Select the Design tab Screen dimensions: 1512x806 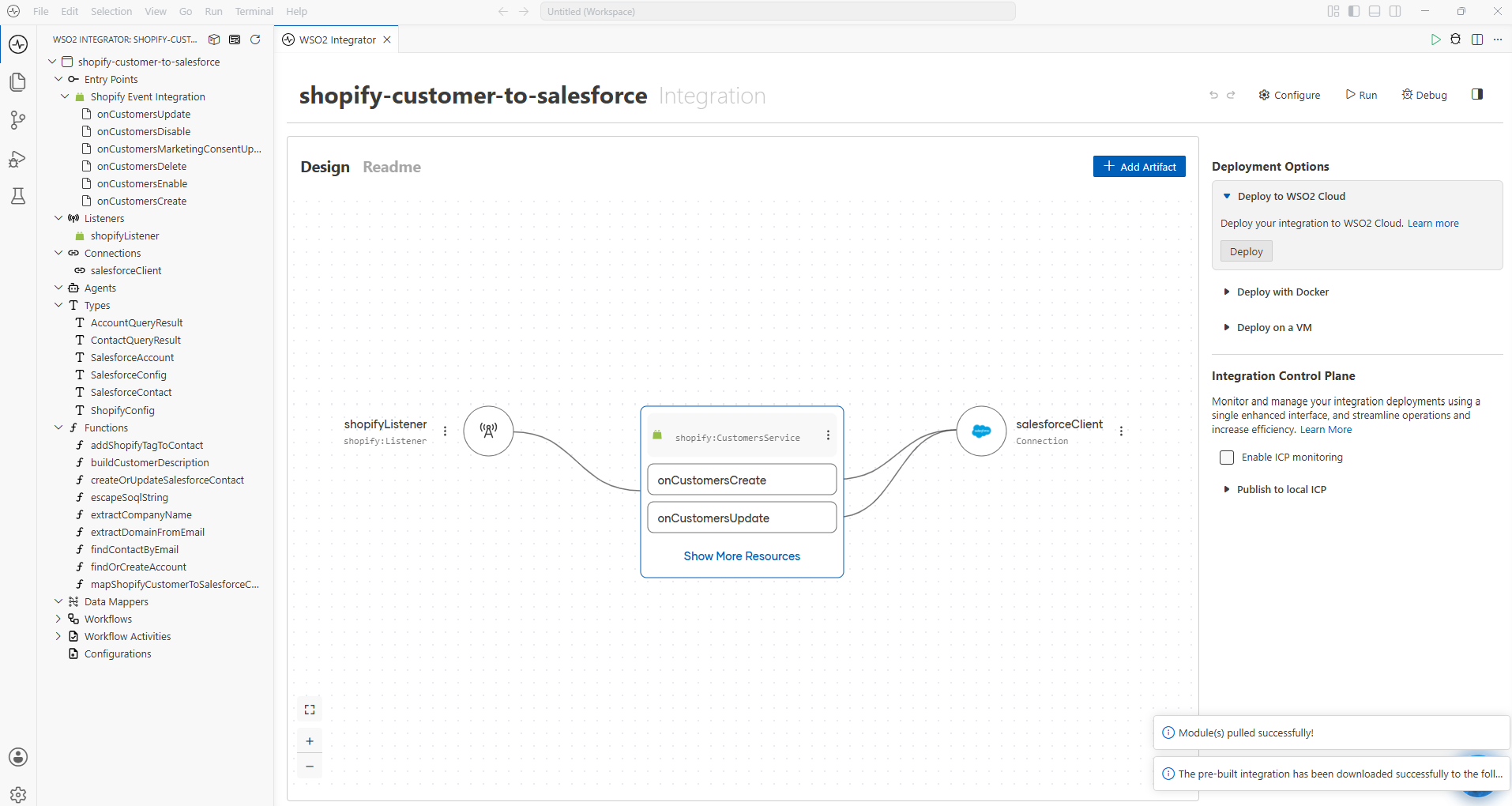pos(325,167)
